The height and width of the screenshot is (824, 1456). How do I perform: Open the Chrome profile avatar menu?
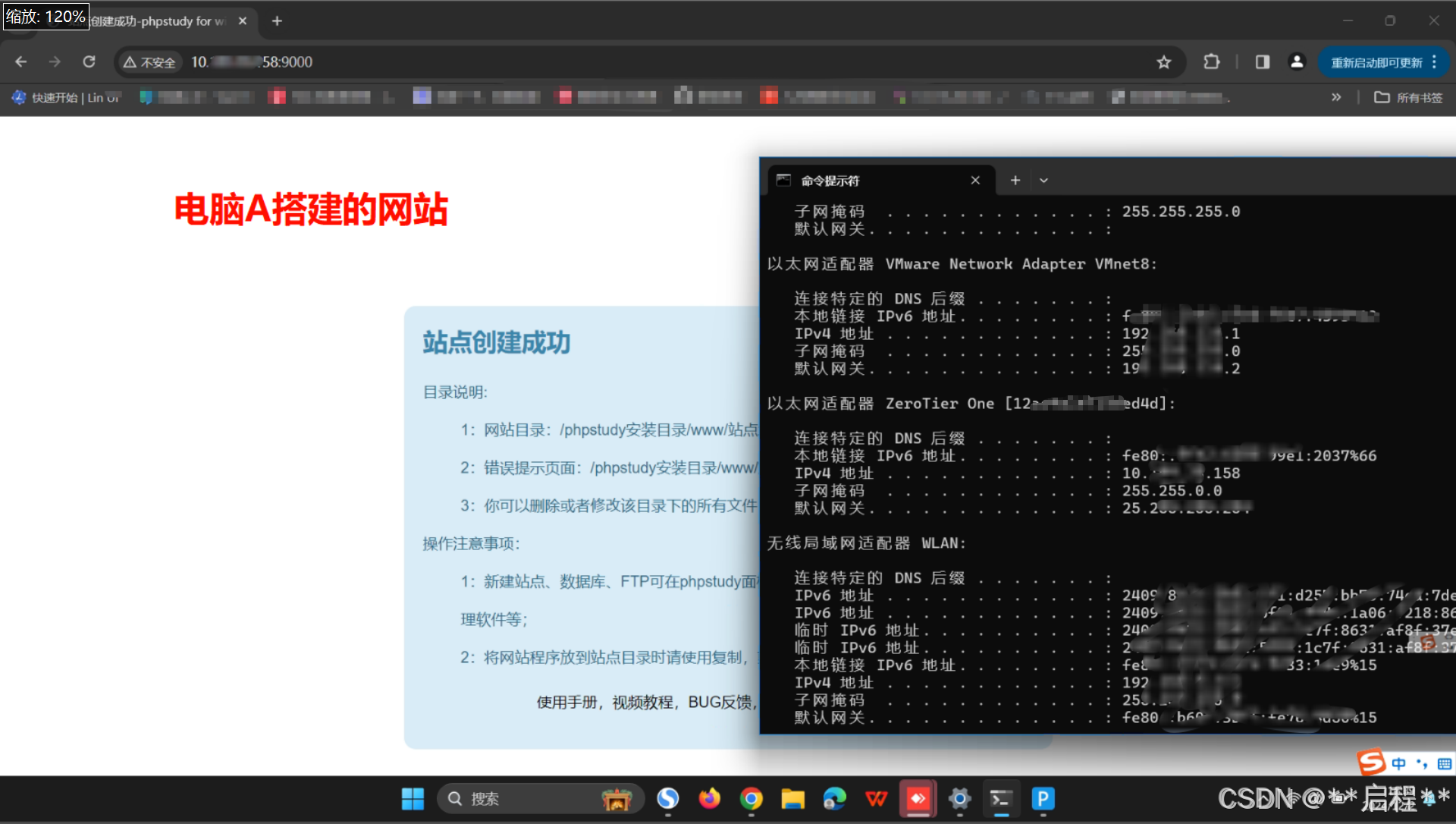[1297, 62]
